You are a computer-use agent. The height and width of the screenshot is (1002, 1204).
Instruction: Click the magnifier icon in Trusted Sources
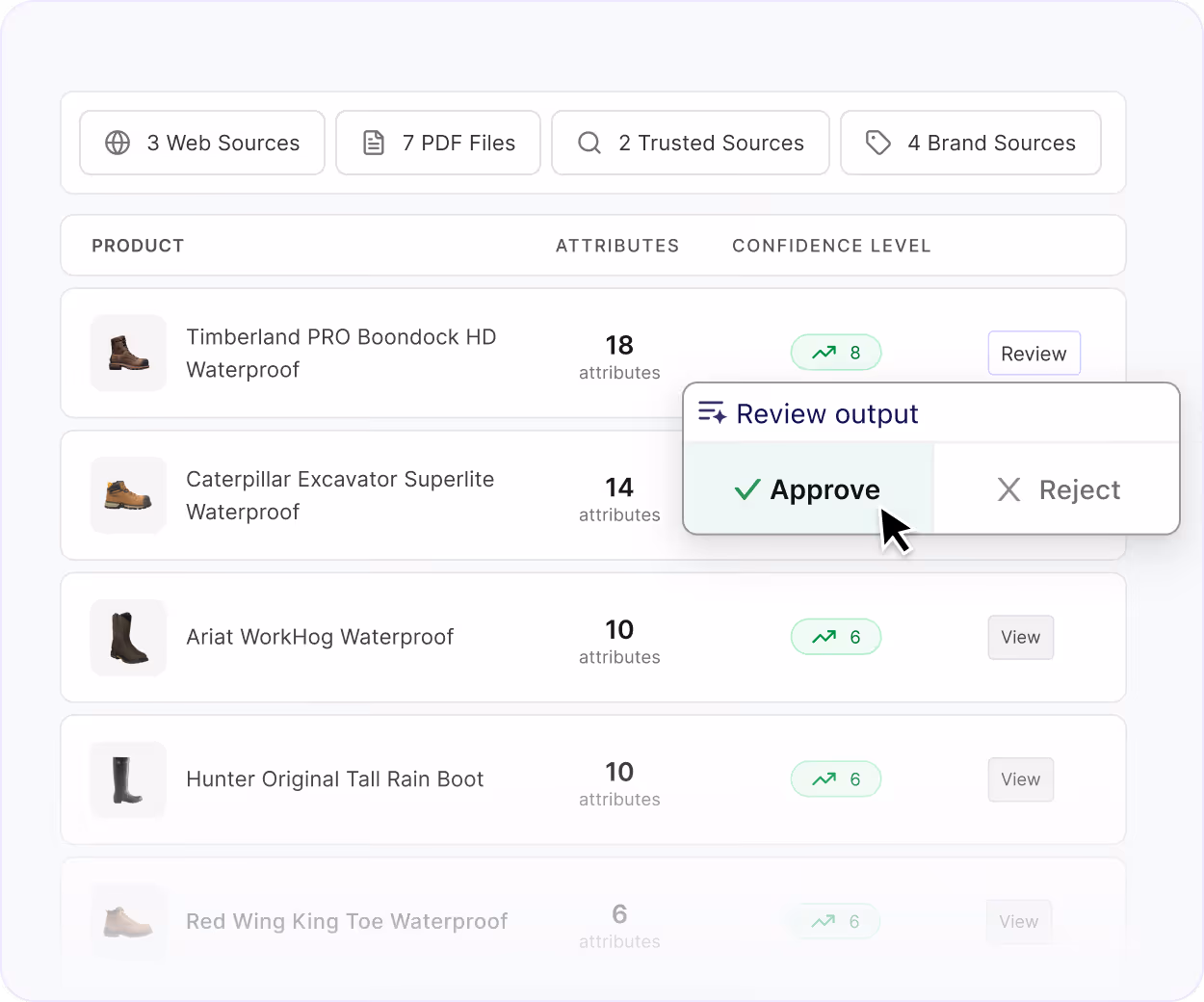[x=589, y=143]
